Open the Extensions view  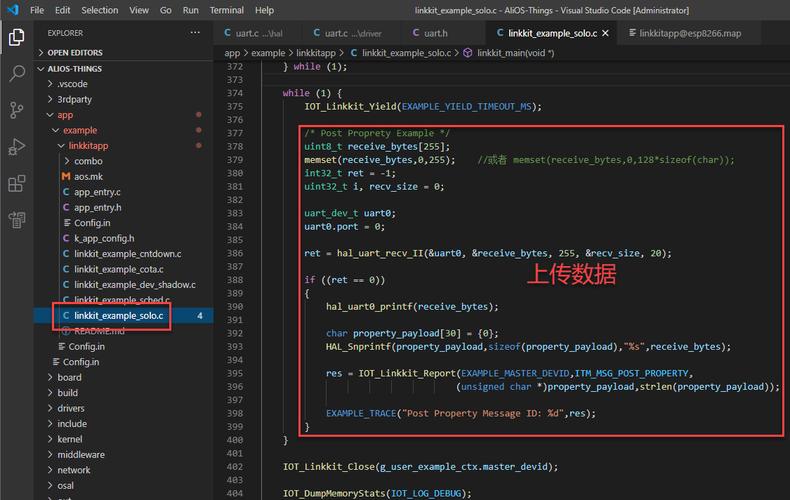click(17, 184)
